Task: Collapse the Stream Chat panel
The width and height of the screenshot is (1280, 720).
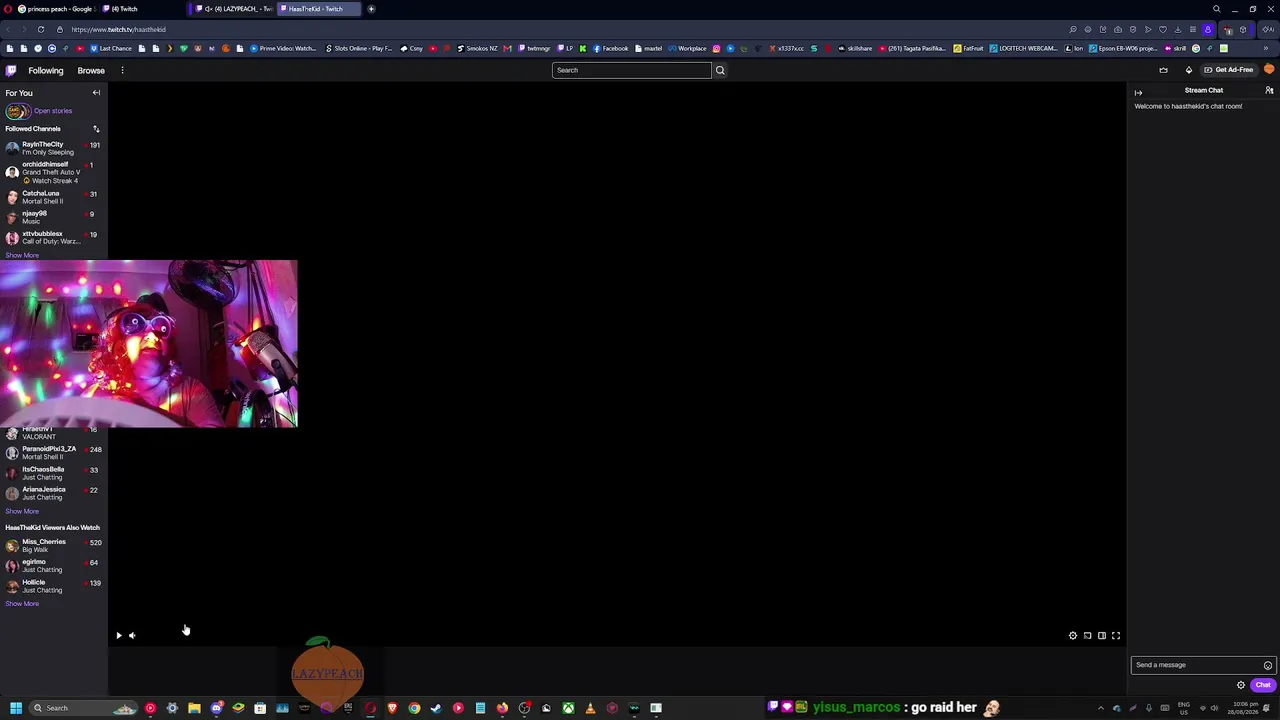Action: (1138, 93)
